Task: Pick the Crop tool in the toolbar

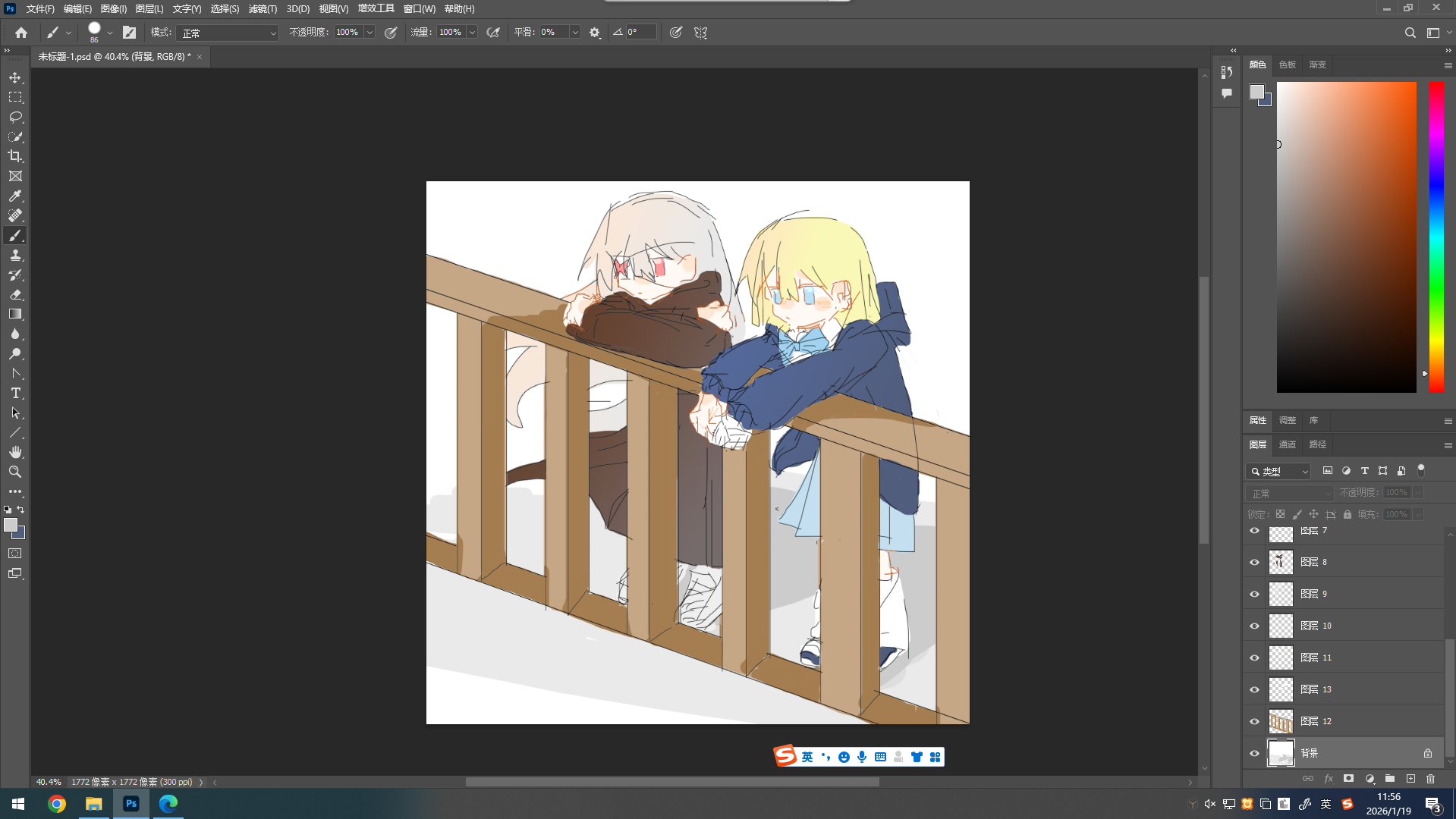Action: [15, 156]
